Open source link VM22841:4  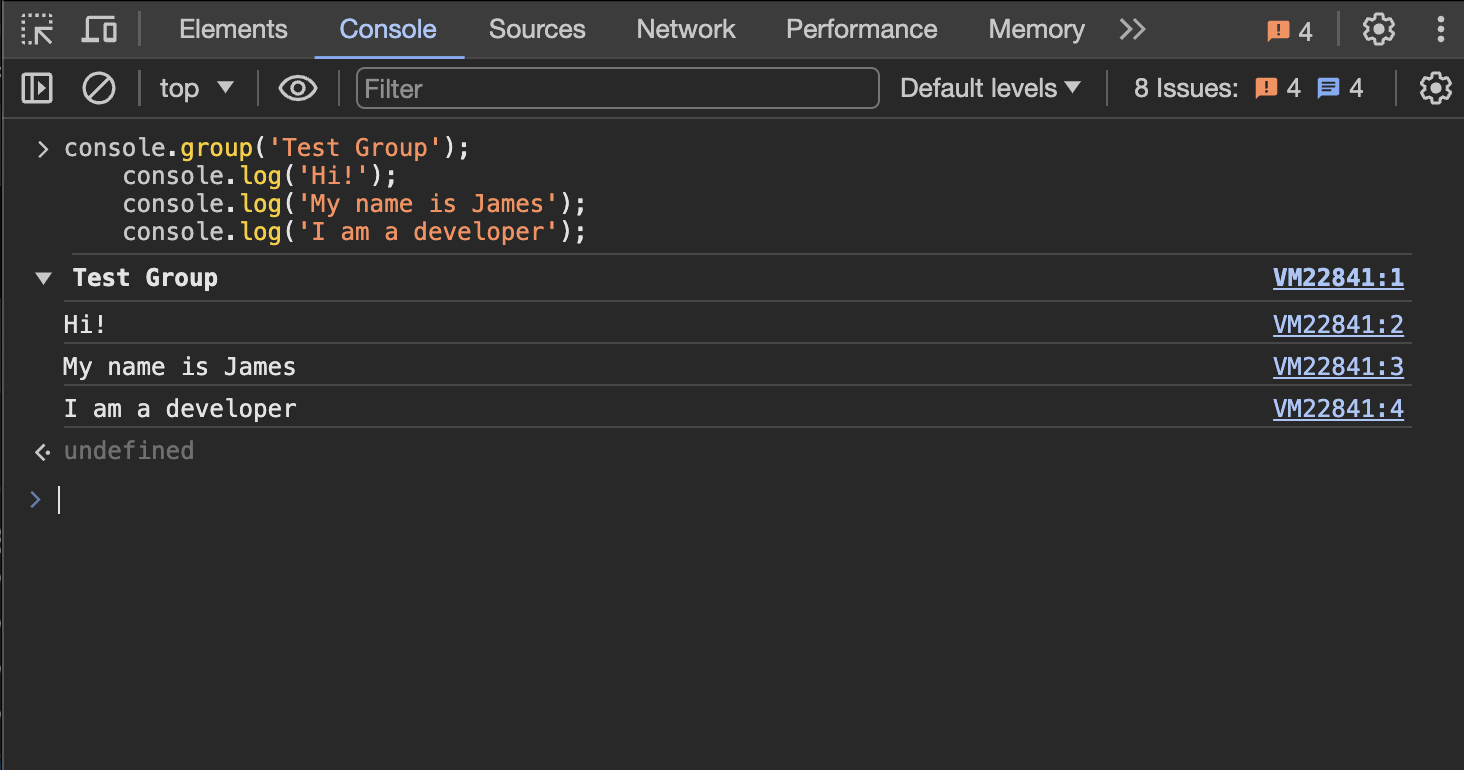coord(1338,409)
